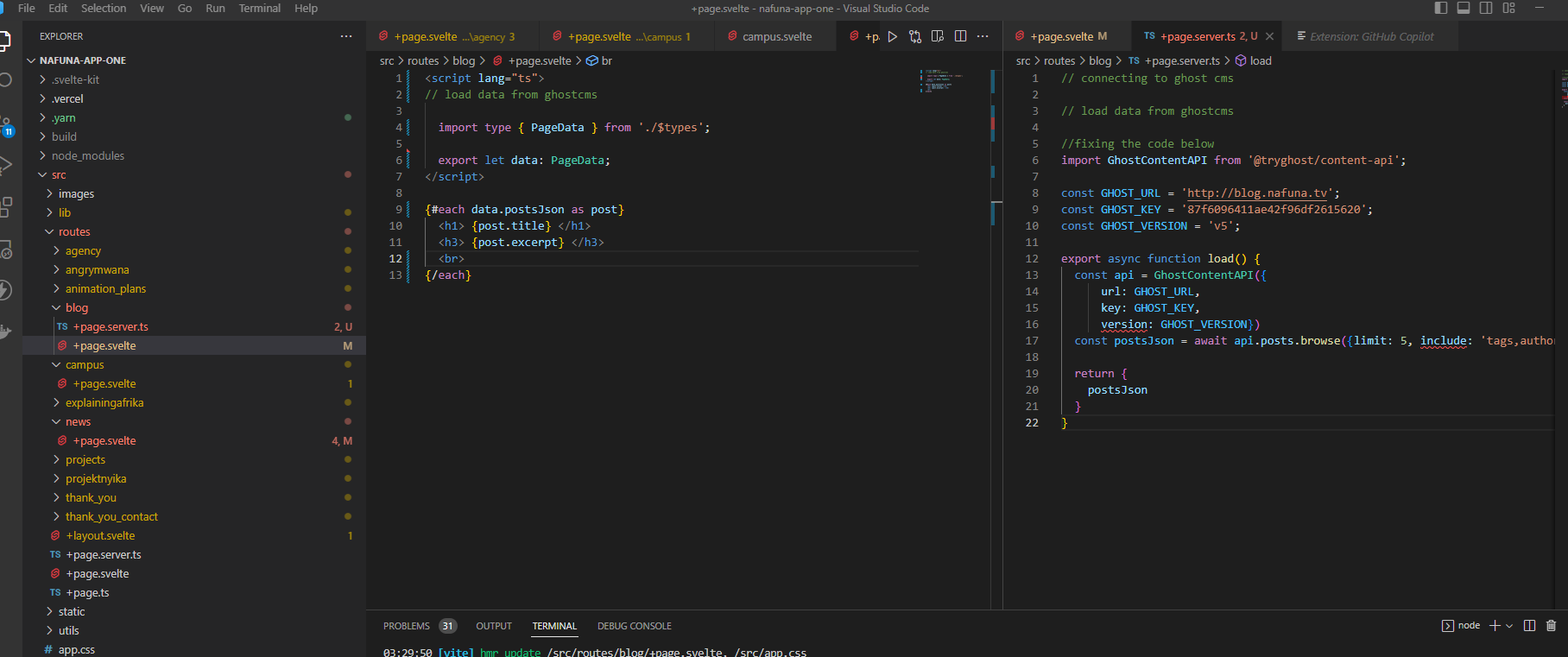Show the OUTPUT panel tab
1568x657 pixels.
click(494, 626)
